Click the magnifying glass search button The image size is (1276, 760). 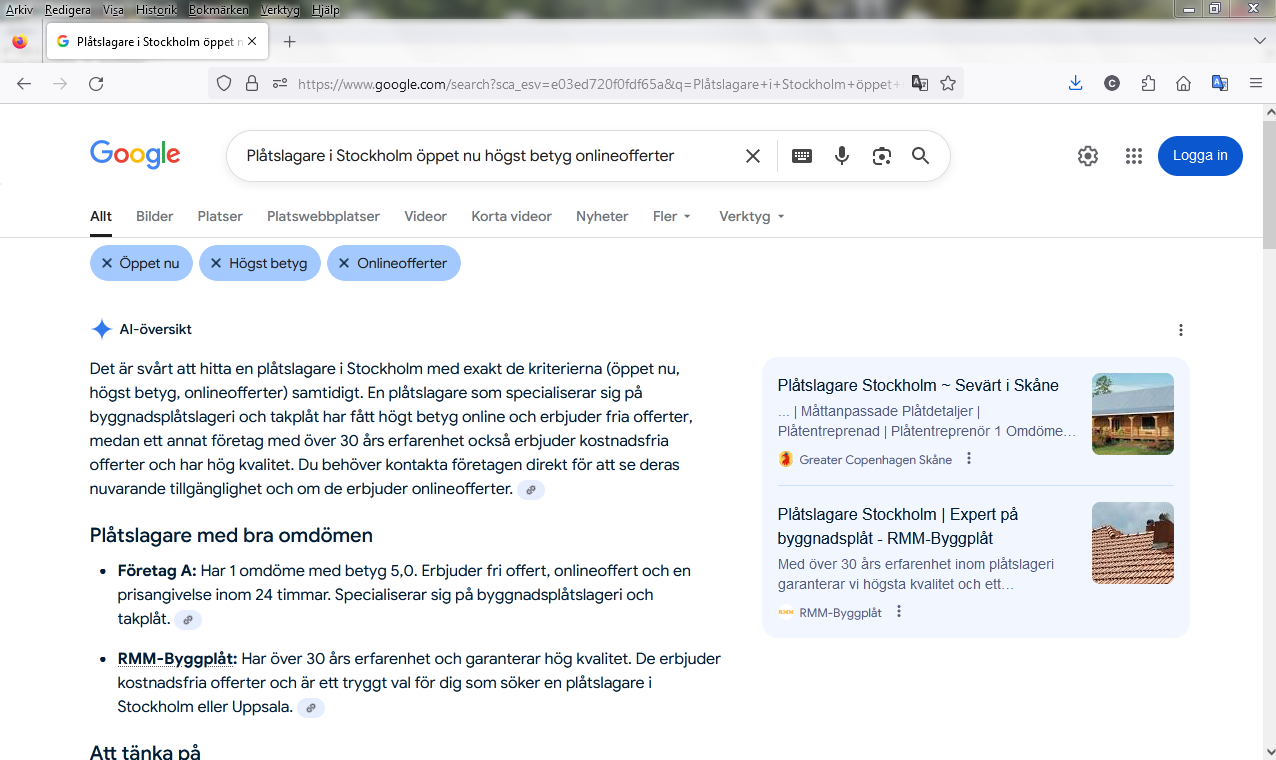coord(920,156)
